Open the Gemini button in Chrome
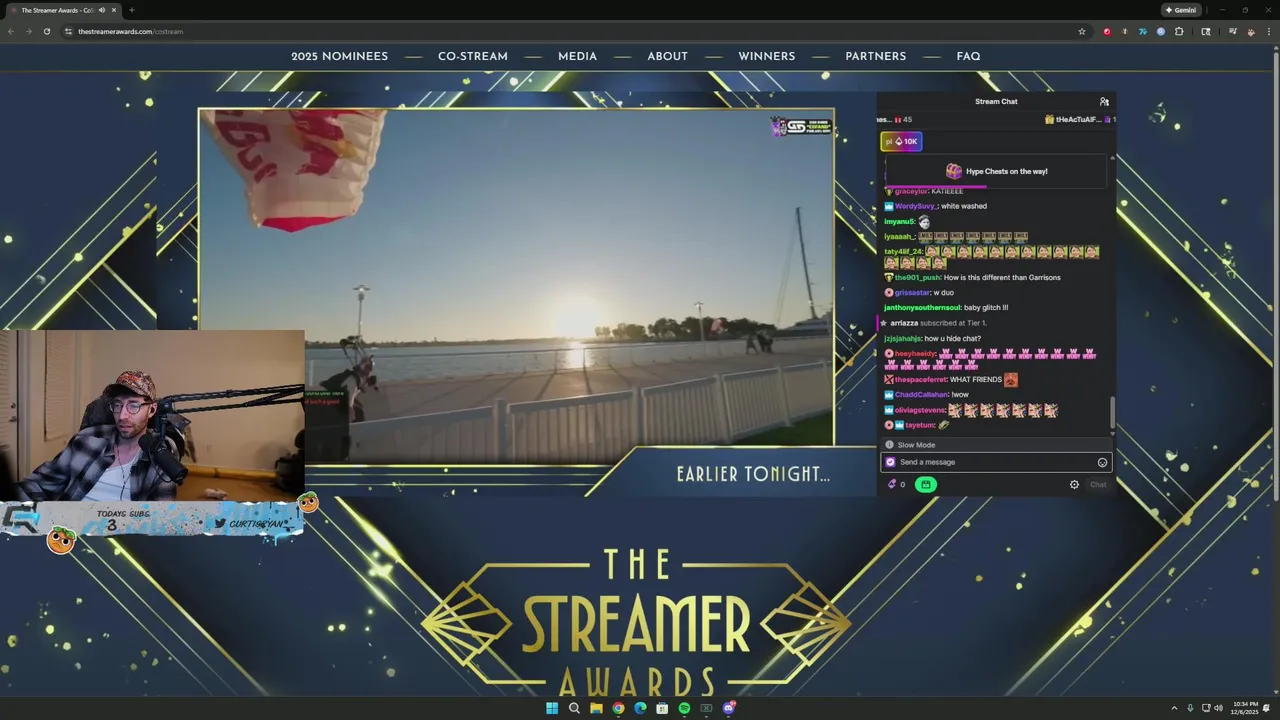1280x720 pixels. click(x=1181, y=10)
